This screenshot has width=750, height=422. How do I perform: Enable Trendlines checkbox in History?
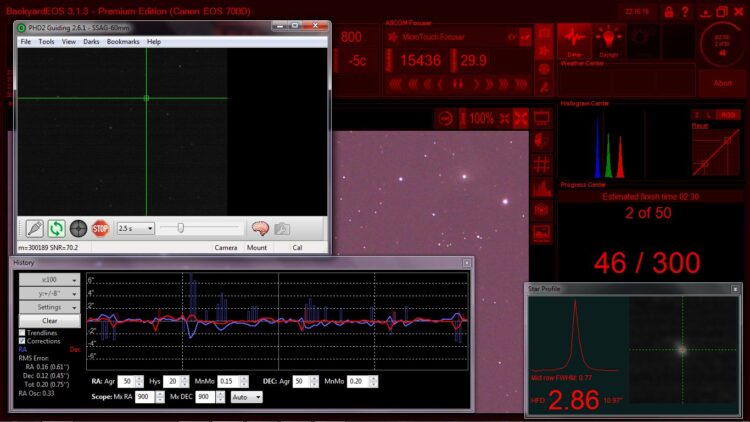(22, 333)
